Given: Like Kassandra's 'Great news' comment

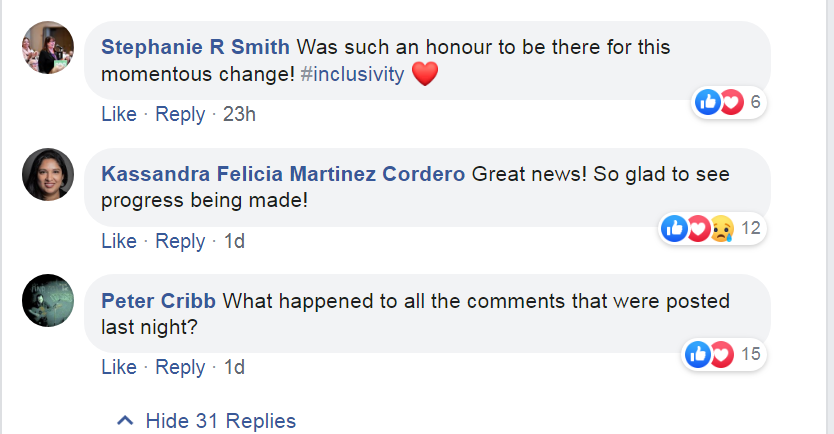Looking at the screenshot, I should tap(118, 241).
